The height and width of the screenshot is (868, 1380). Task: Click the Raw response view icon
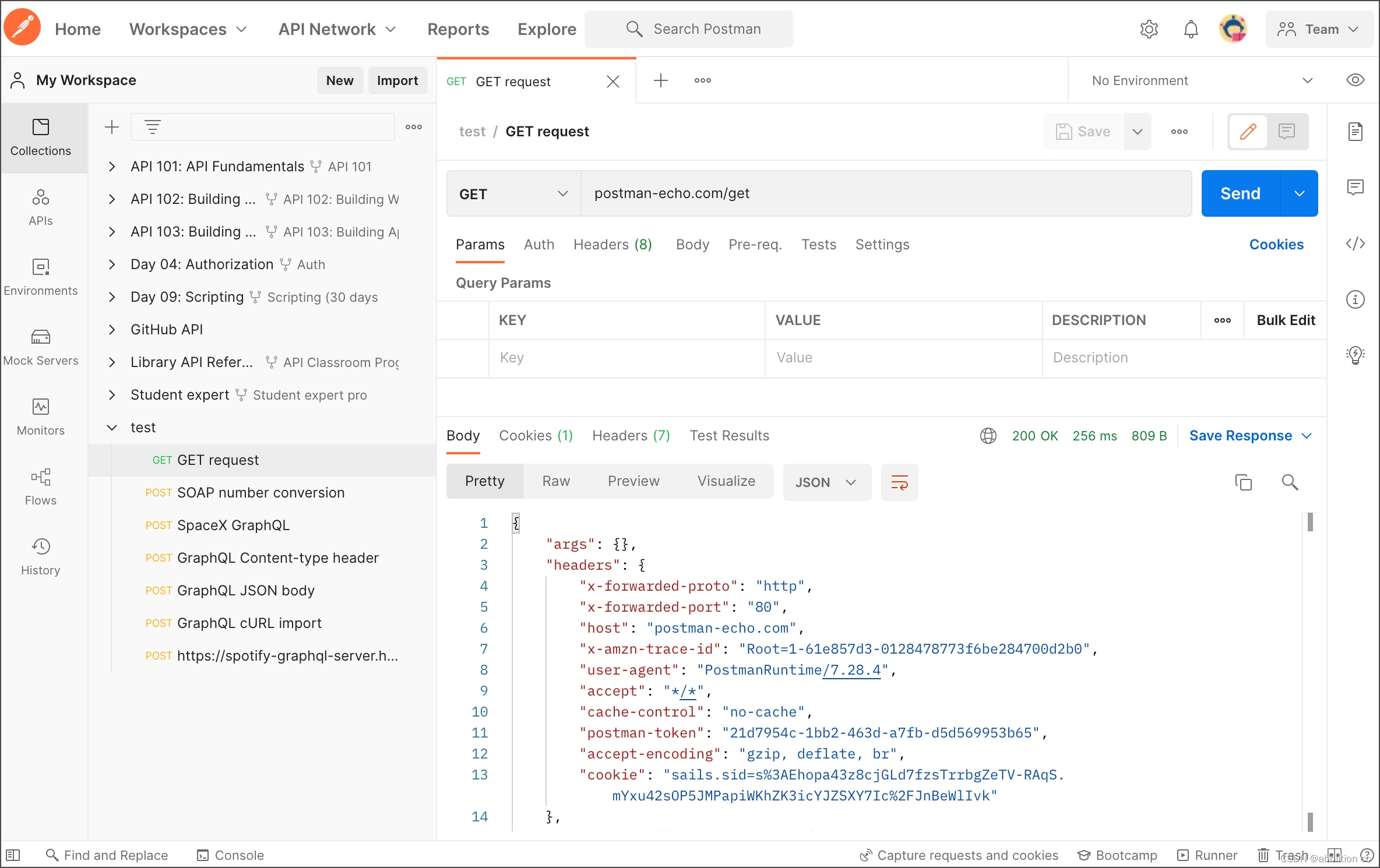pos(555,481)
